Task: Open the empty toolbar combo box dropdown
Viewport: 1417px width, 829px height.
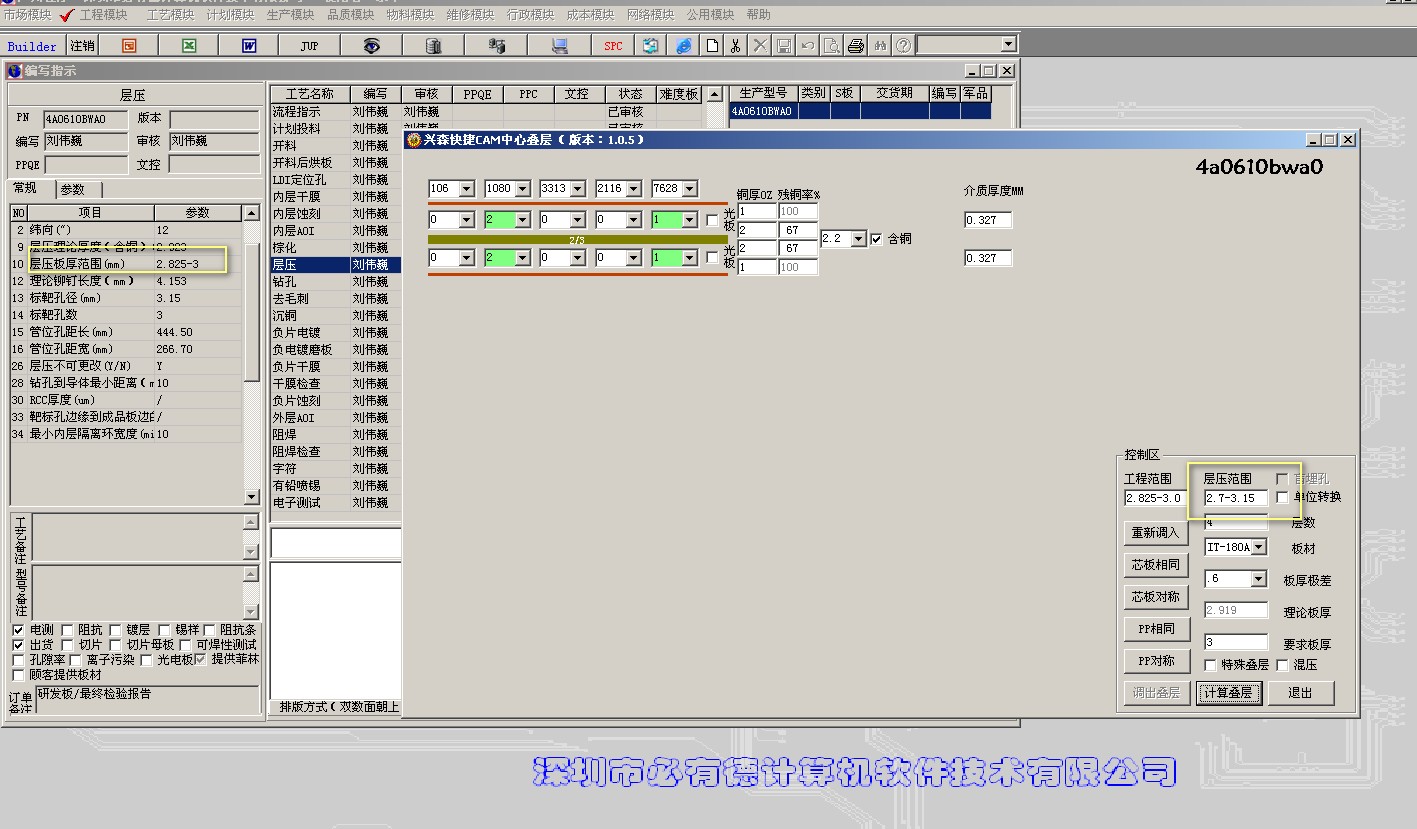Action: (x=1008, y=45)
